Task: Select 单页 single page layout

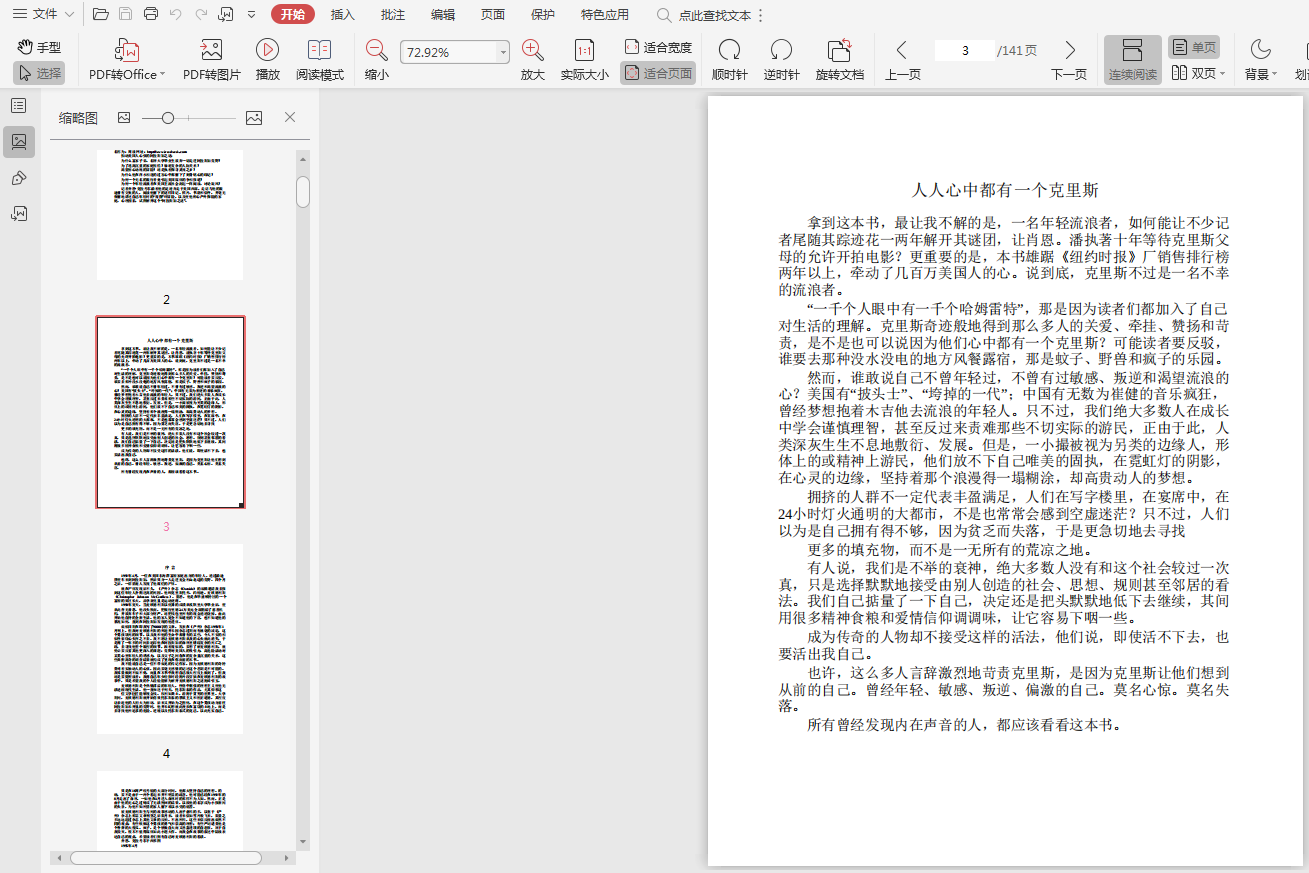Action: pos(1194,47)
